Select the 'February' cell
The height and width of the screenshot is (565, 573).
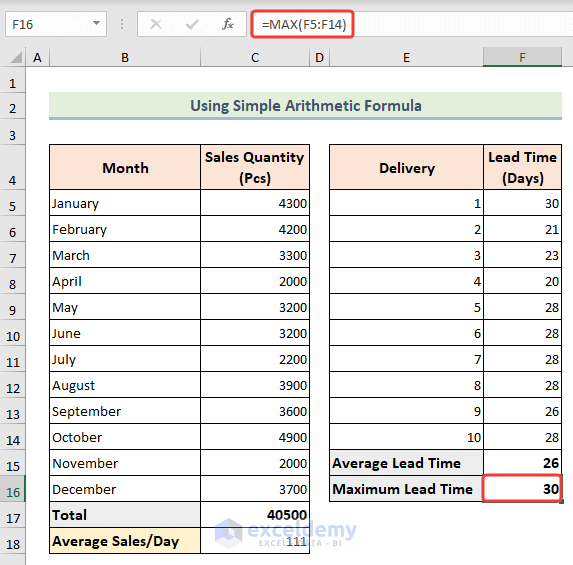coord(125,229)
